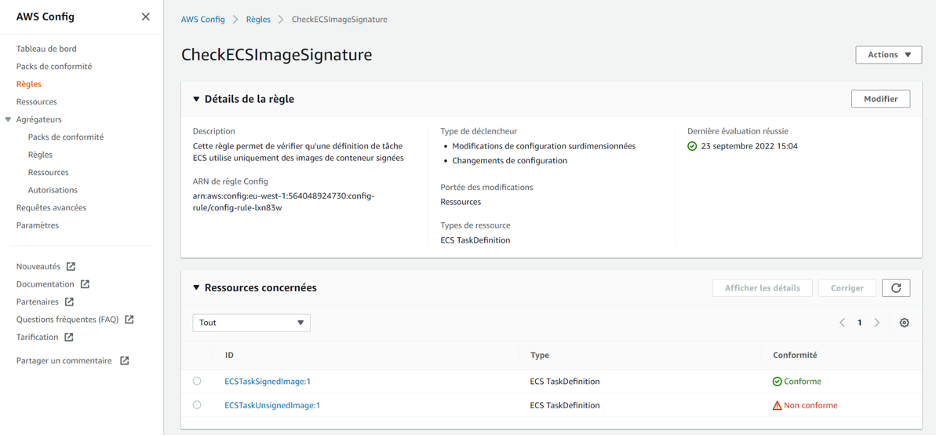936x436 pixels.
Task: Click the refresh icon in Ressources concernées
Action: [x=896, y=288]
